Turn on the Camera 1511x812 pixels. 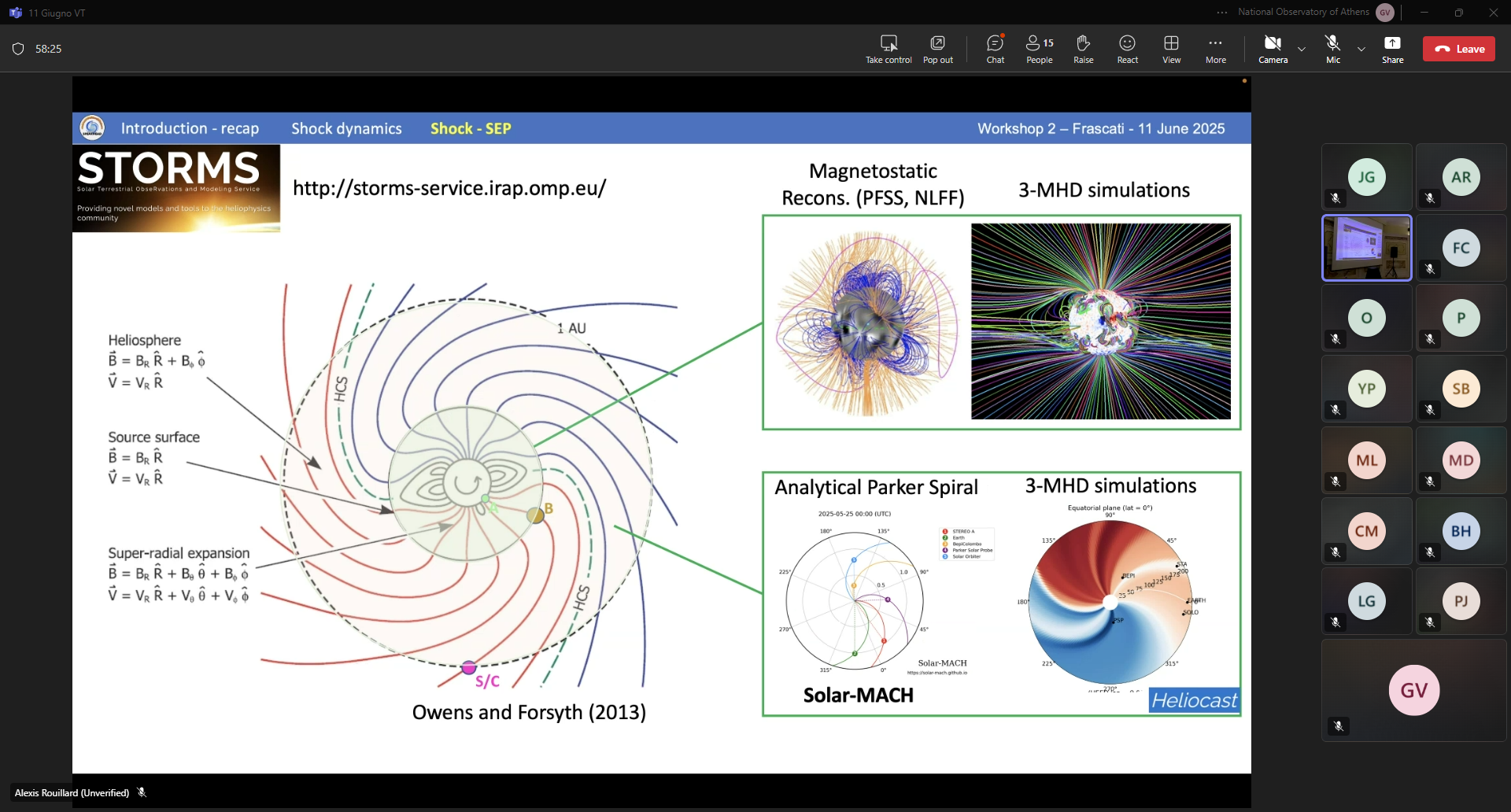pos(1273,49)
